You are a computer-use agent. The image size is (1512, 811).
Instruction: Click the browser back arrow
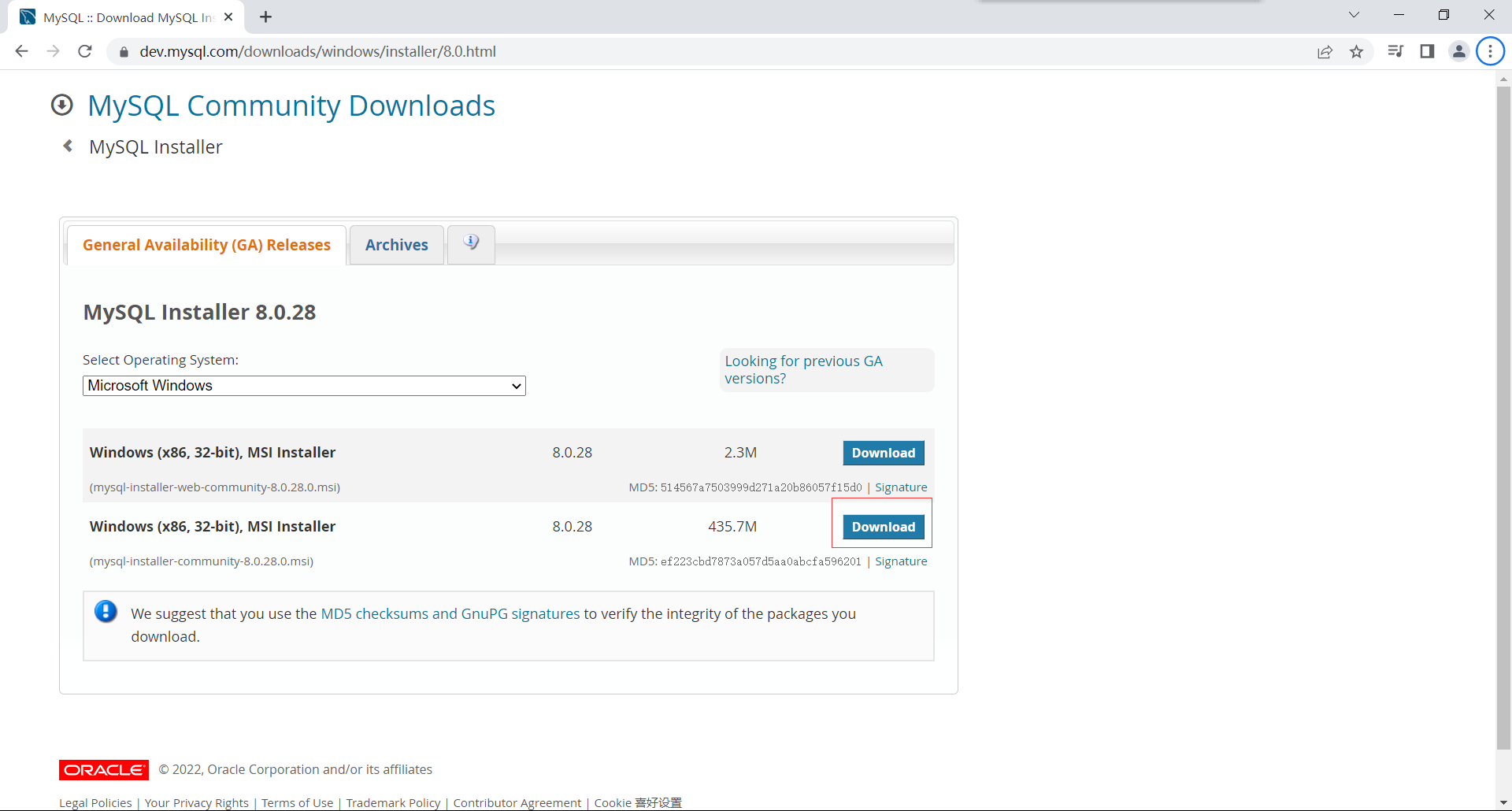click(21, 51)
